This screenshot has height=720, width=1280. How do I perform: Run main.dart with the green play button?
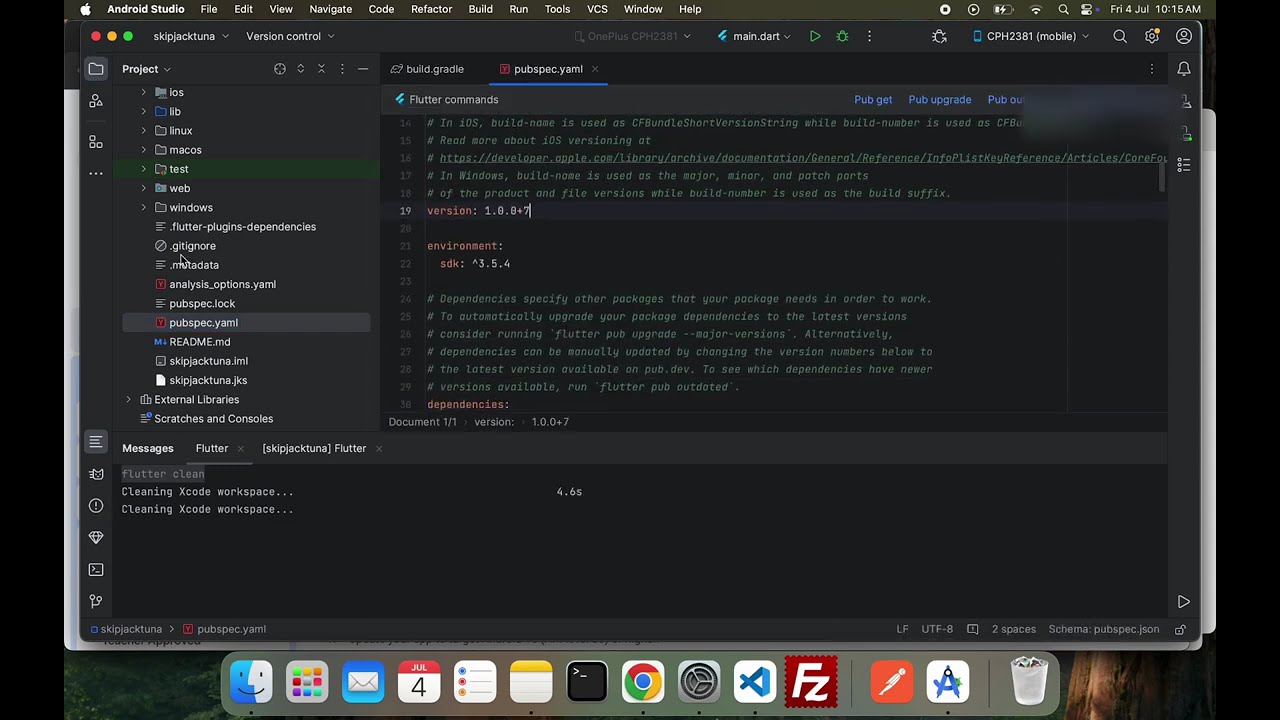(815, 36)
